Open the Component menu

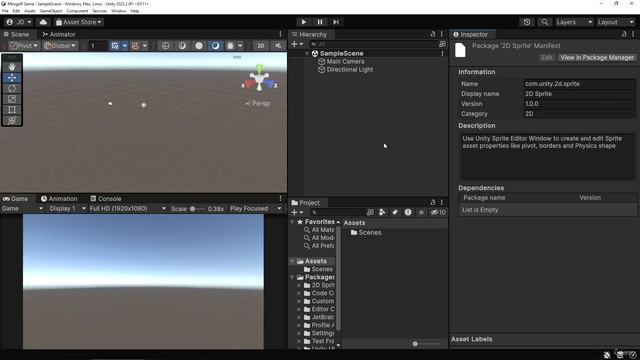(x=77, y=11)
